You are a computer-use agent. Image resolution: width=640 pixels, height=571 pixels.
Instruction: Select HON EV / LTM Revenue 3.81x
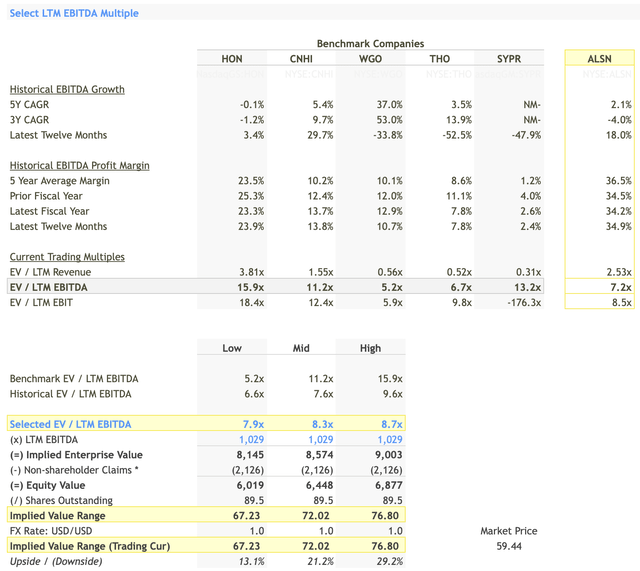(251, 272)
